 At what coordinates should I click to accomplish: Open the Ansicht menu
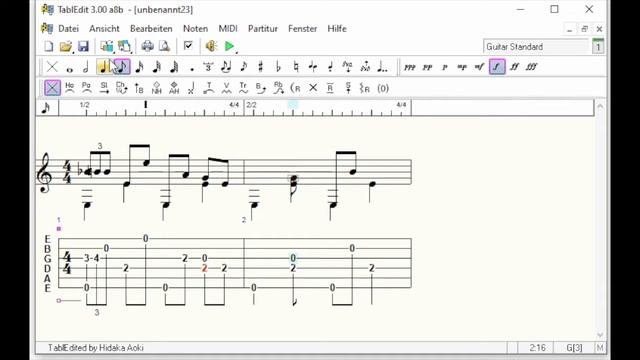pyautogui.click(x=104, y=29)
